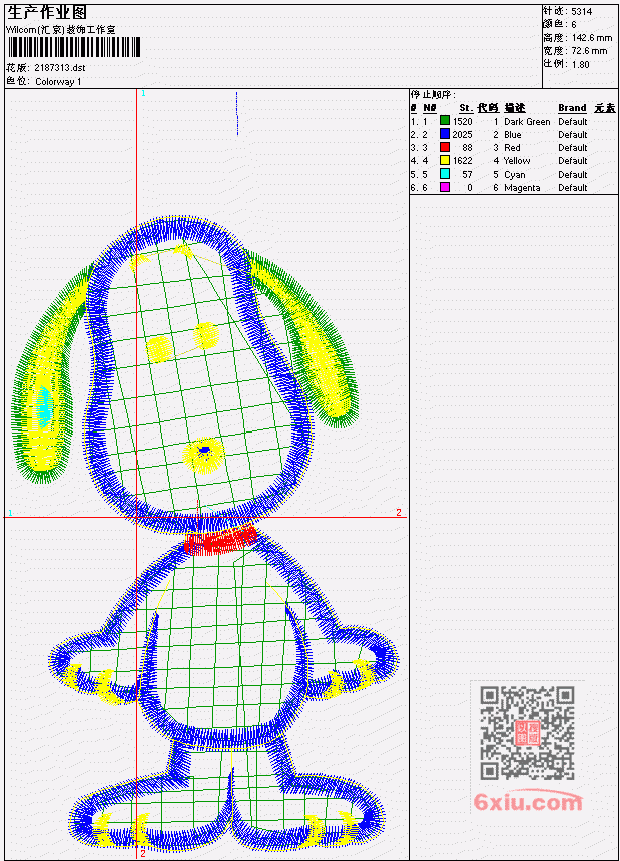The image size is (620, 861).
Task: Click the barcode under the title
Action: coord(74,47)
